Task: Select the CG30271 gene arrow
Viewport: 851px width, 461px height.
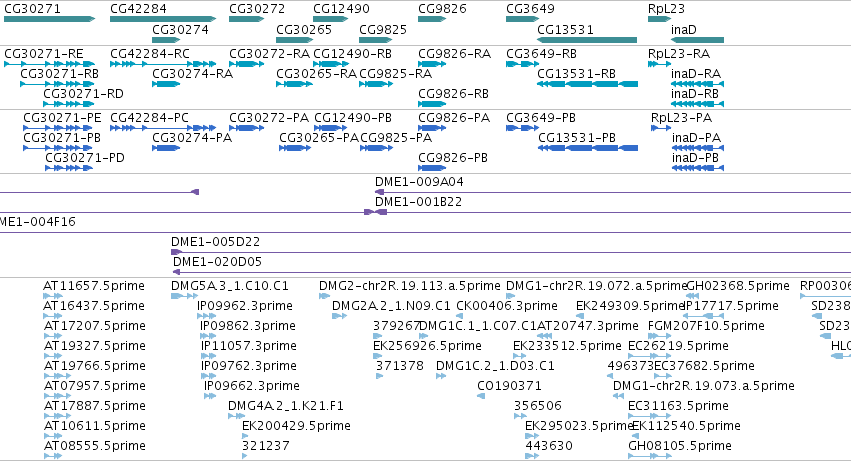Action: [49, 19]
